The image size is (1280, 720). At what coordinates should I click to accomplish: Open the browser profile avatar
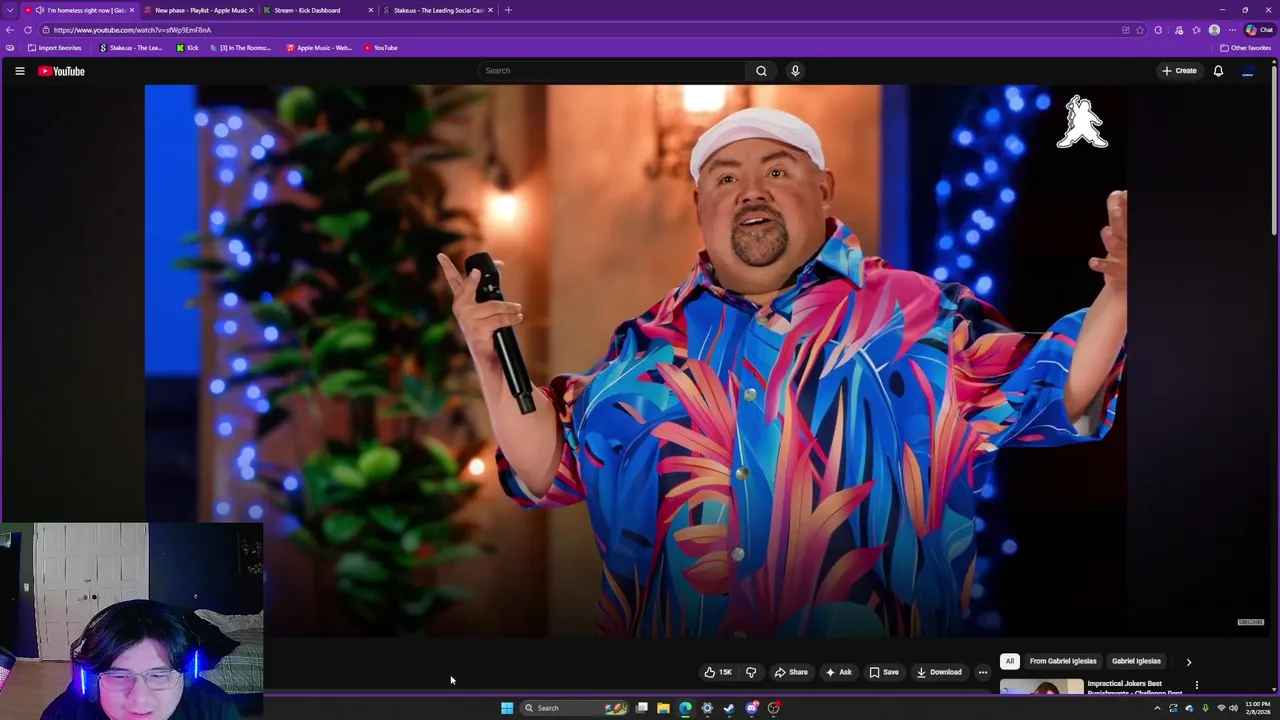coord(1214,30)
